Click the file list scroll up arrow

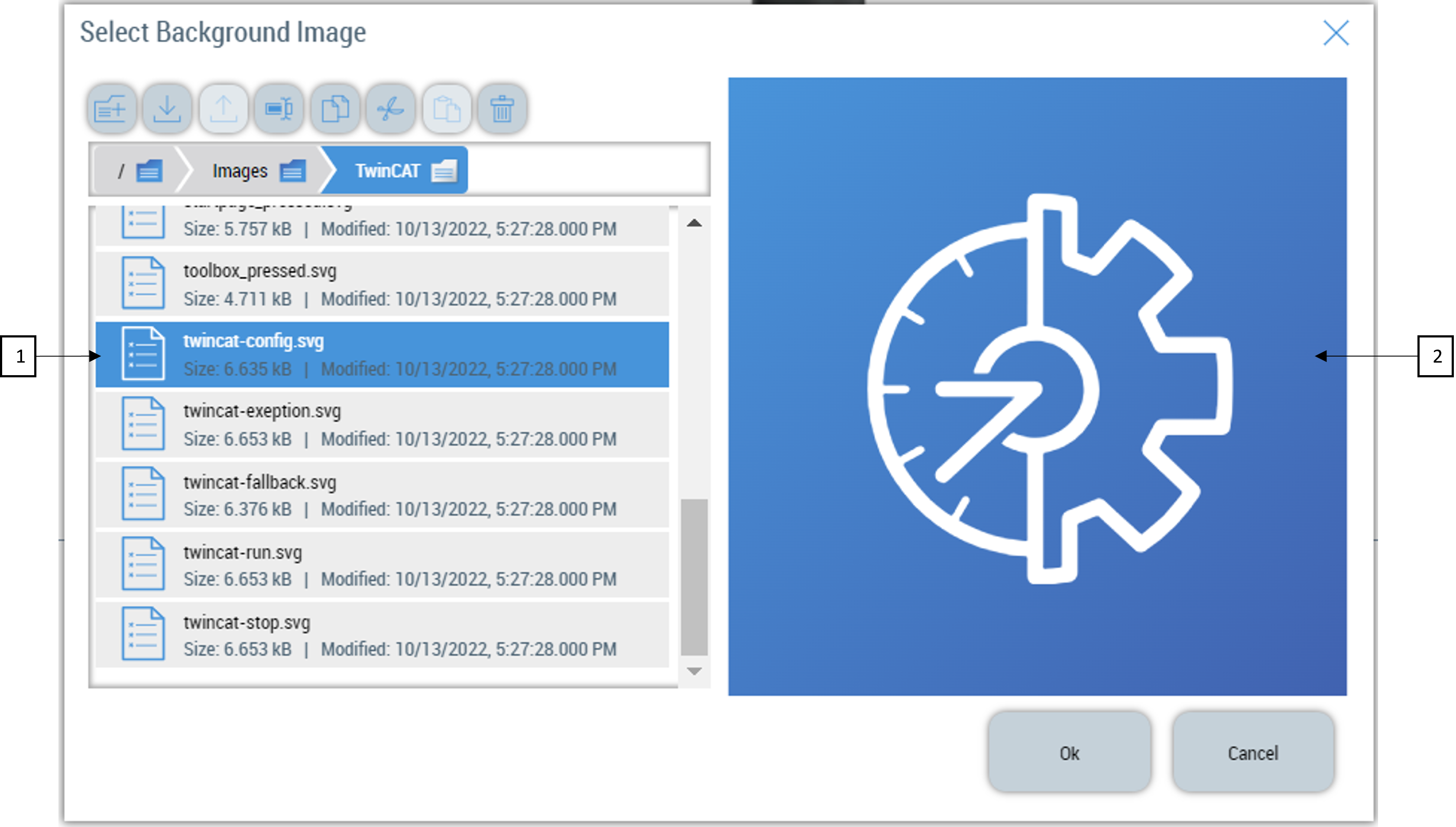(x=694, y=223)
